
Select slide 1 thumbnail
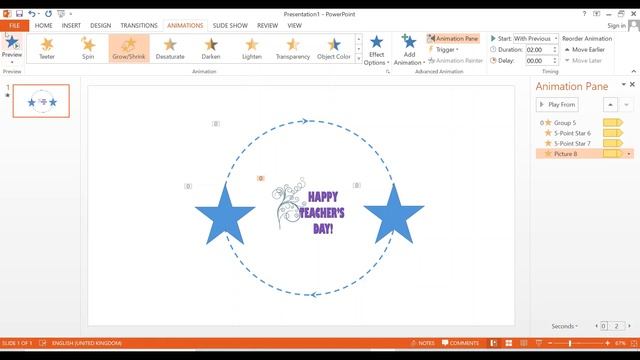[x=41, y=101]
